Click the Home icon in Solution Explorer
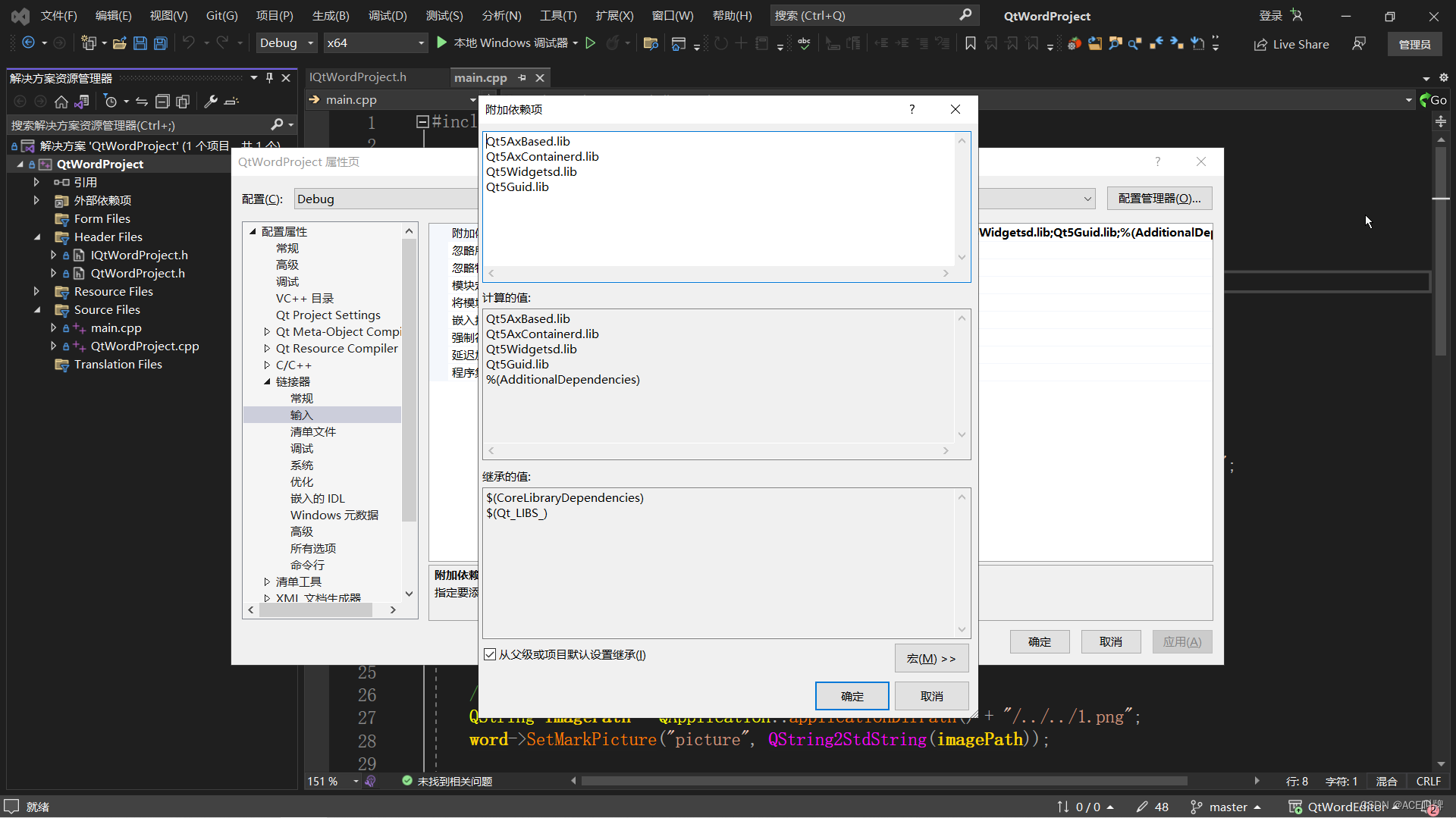The image size is (1456, 818). click(61, 101)
